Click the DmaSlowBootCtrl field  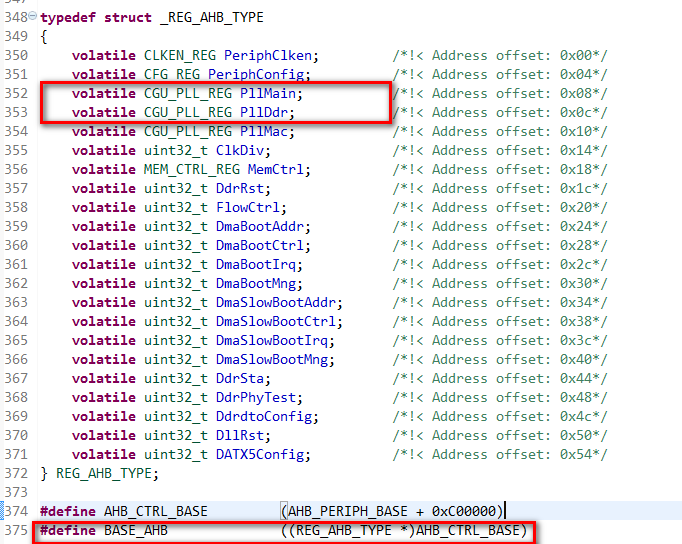pos(276,321)
